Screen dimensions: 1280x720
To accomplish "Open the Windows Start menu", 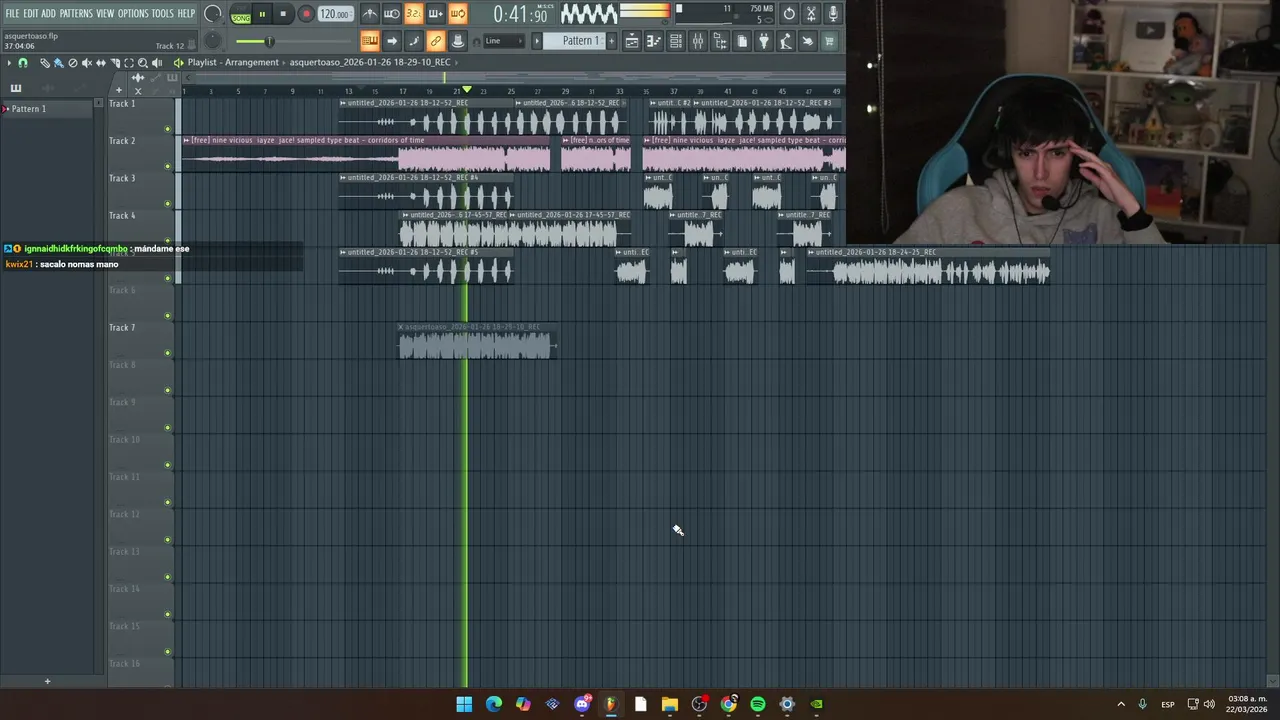I will point(464,704).
